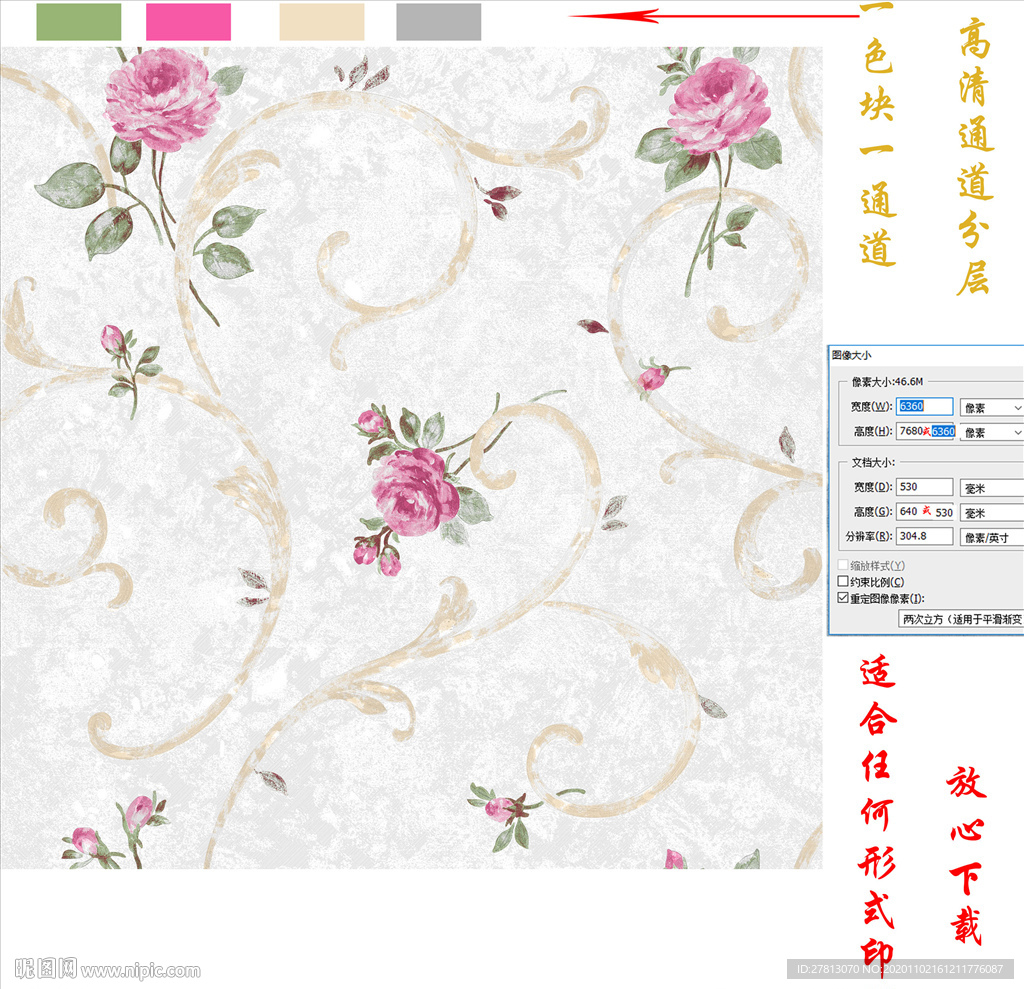
Task: Click the 高度(H) pixel height field
Action: tap(925, 432)
